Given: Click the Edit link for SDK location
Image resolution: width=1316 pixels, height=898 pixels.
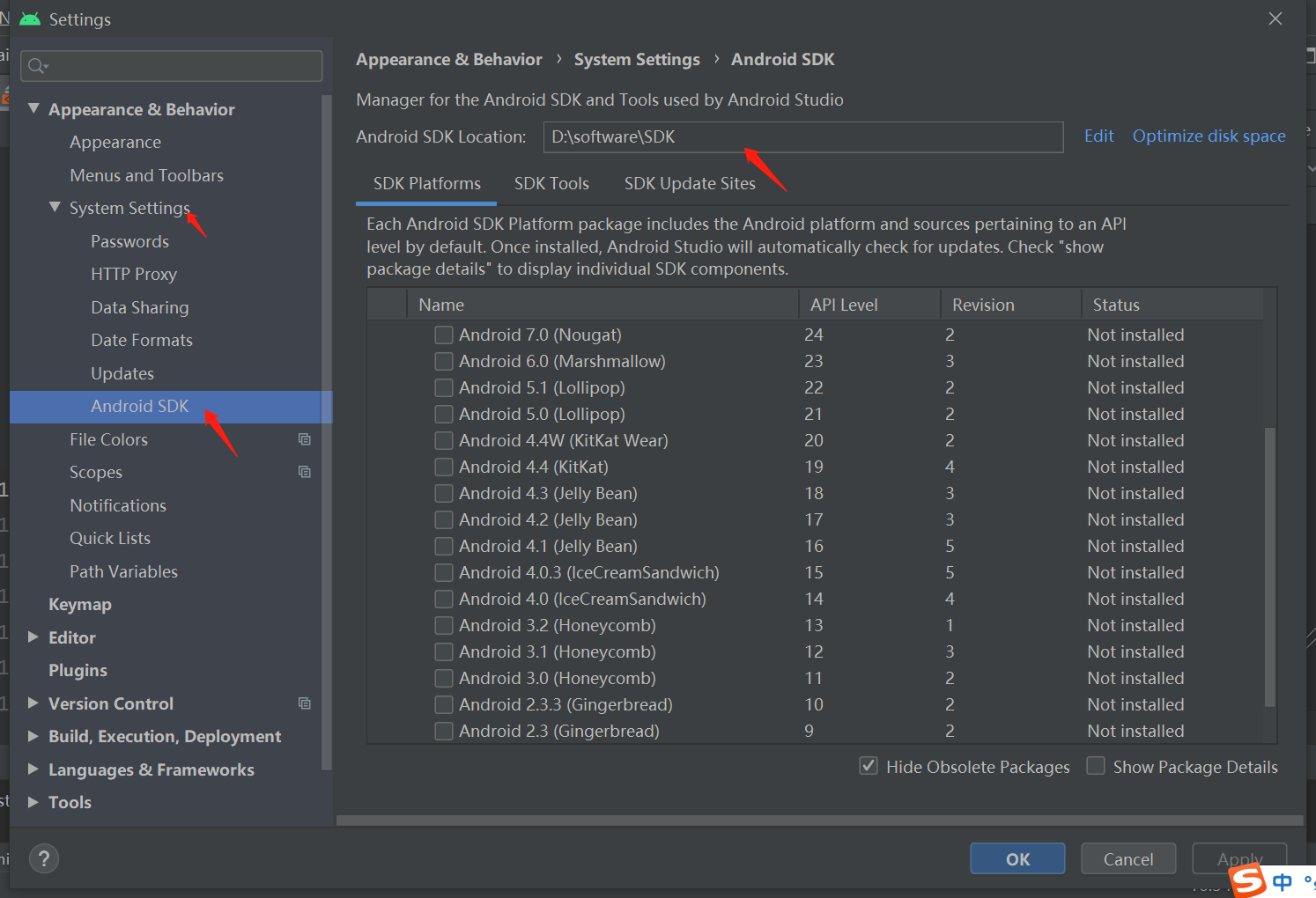Looking at the screenshot, I should coord(1098,136).
